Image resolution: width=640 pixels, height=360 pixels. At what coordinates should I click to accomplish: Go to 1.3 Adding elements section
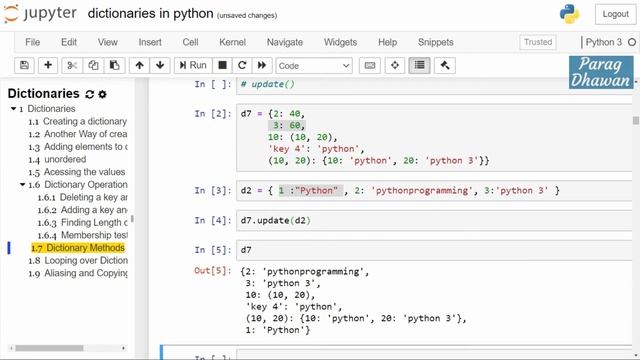78,147
